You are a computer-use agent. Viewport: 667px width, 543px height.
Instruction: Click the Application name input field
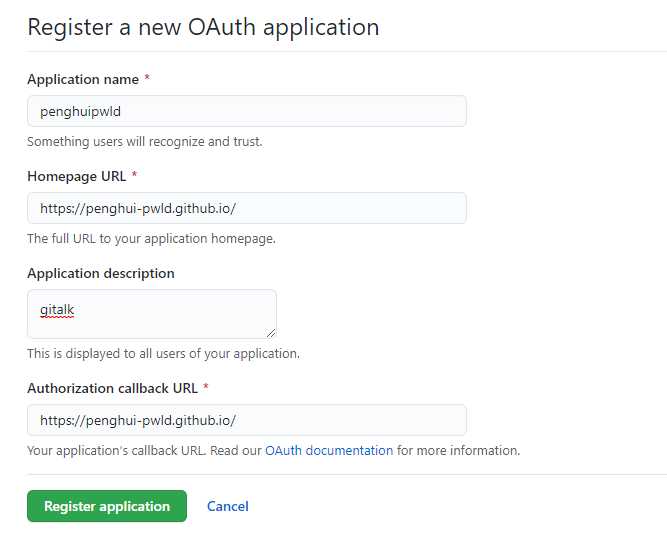click(246, 111)
